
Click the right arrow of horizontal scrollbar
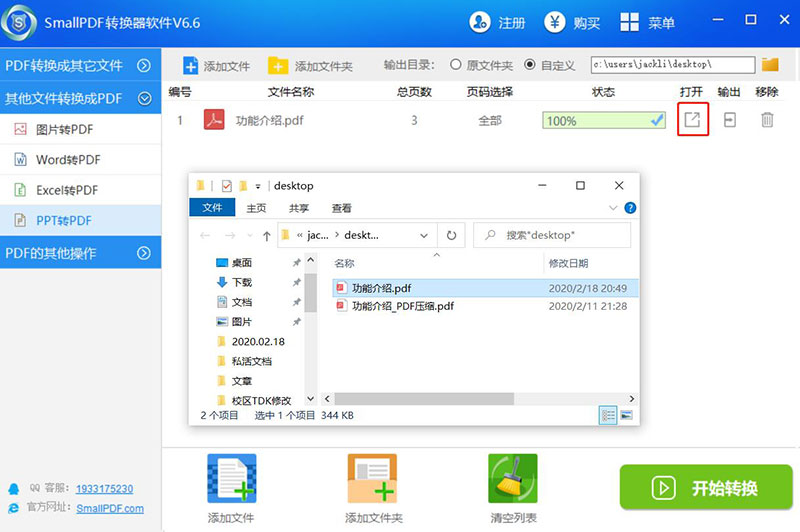click(x=632, y=398)
